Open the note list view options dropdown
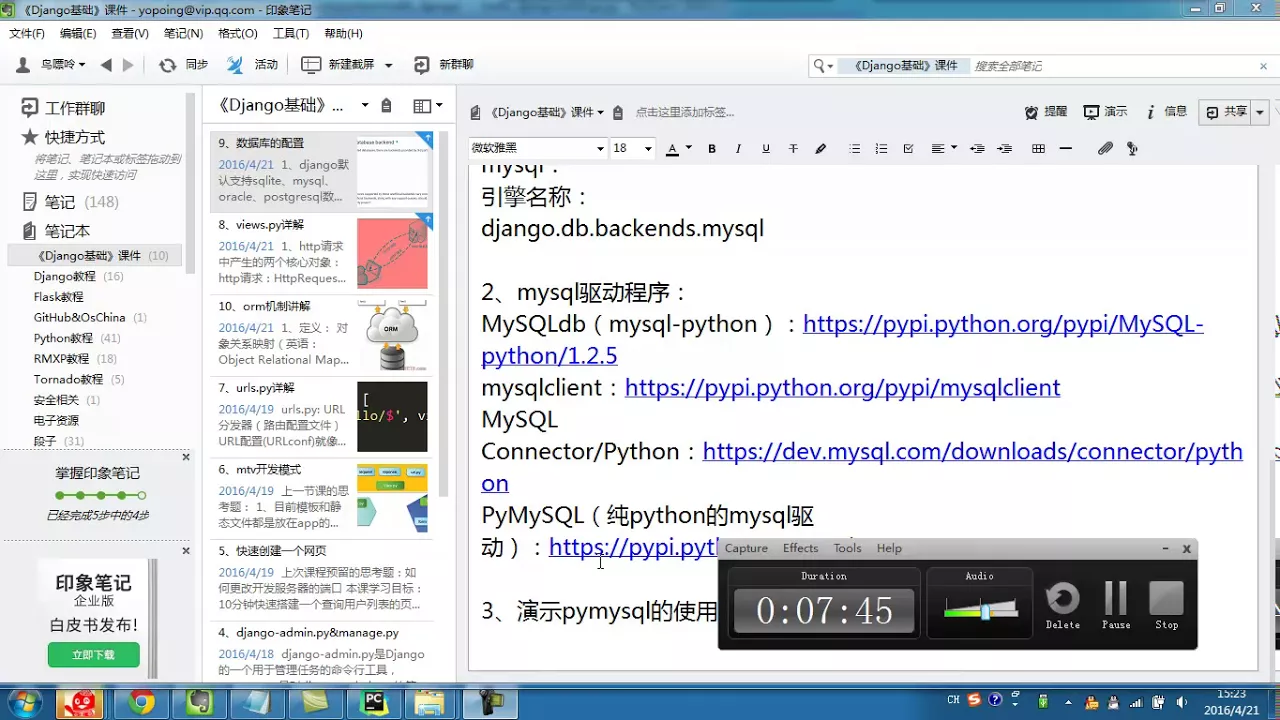Viewport: 1280px width, 720px height. pos(428,106)
